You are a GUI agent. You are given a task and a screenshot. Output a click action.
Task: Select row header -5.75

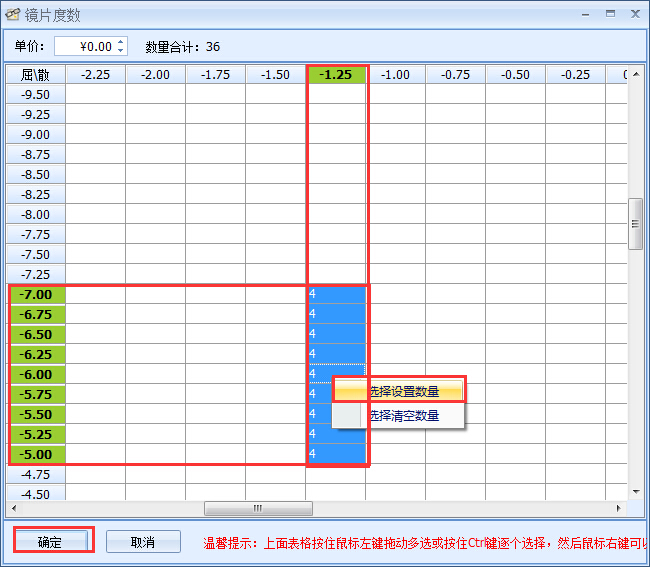[36, 394]
